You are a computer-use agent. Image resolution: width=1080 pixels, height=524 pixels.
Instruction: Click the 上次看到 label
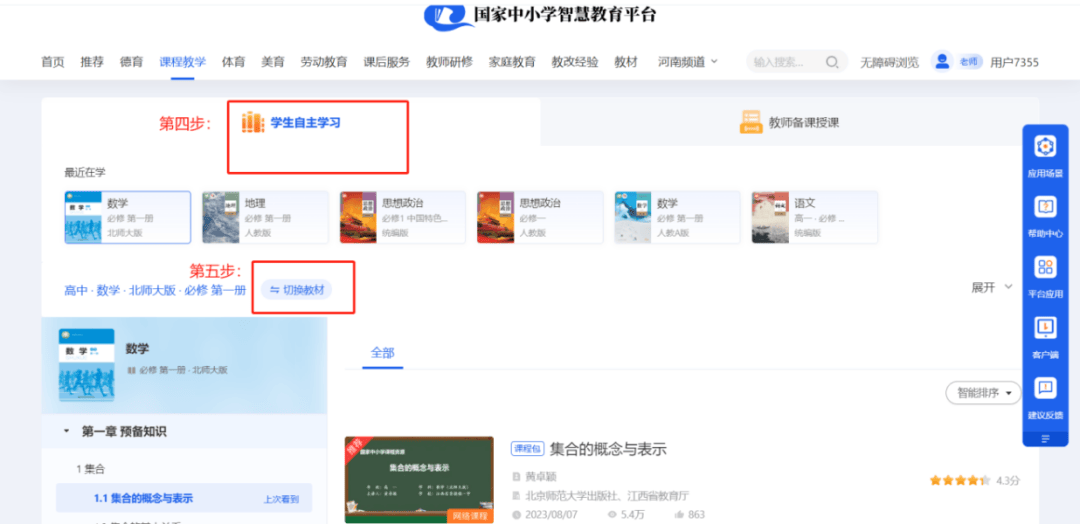[x=281, y=499]
